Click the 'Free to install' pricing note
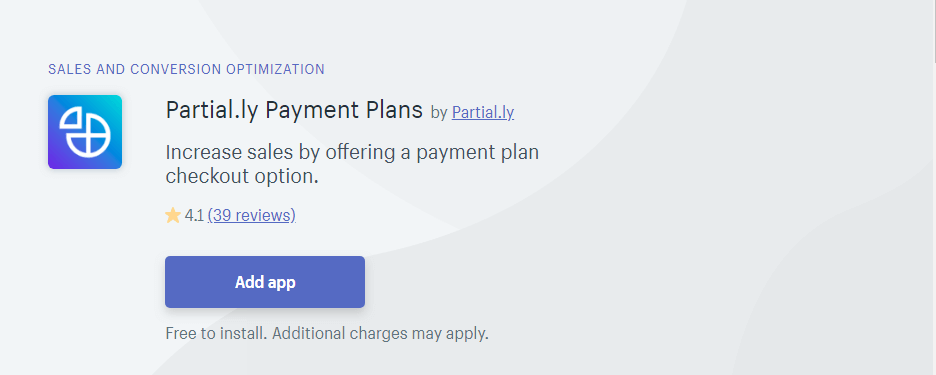 pos(216,333)
